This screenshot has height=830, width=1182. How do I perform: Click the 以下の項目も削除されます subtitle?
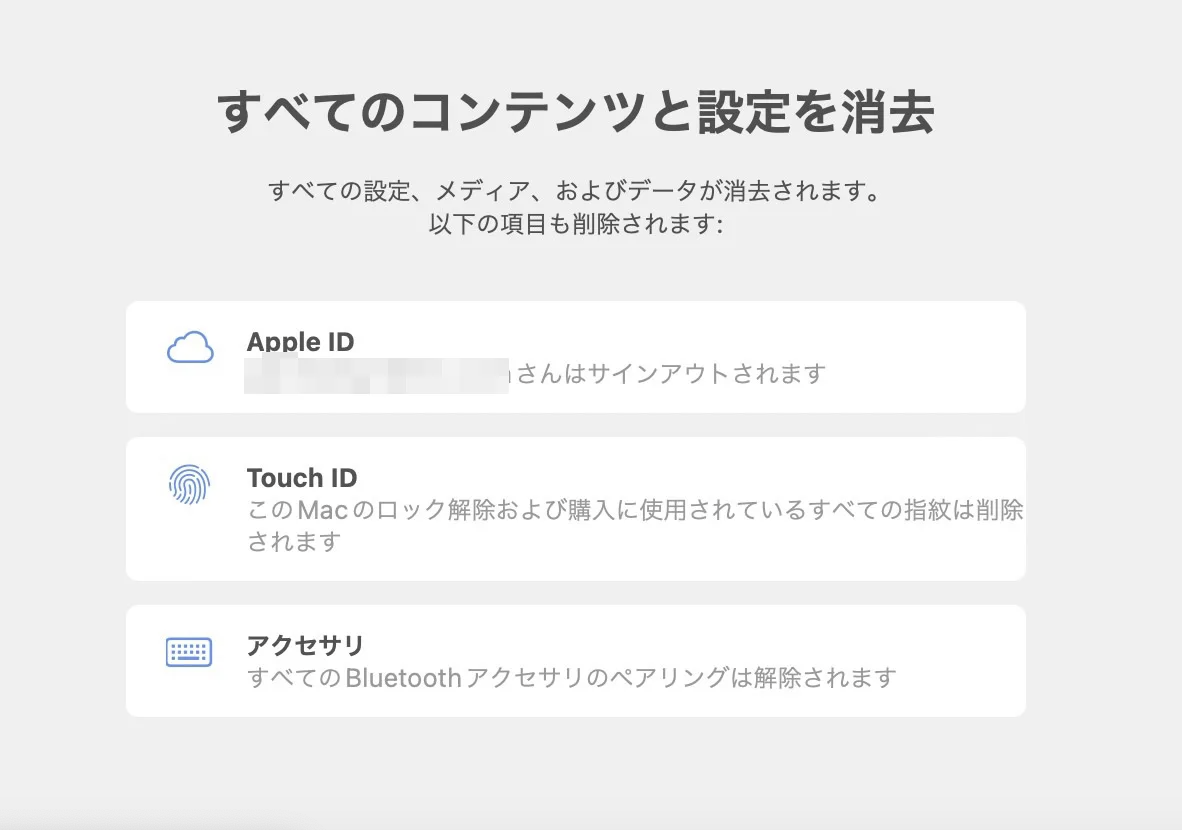(x=576, y=224)
